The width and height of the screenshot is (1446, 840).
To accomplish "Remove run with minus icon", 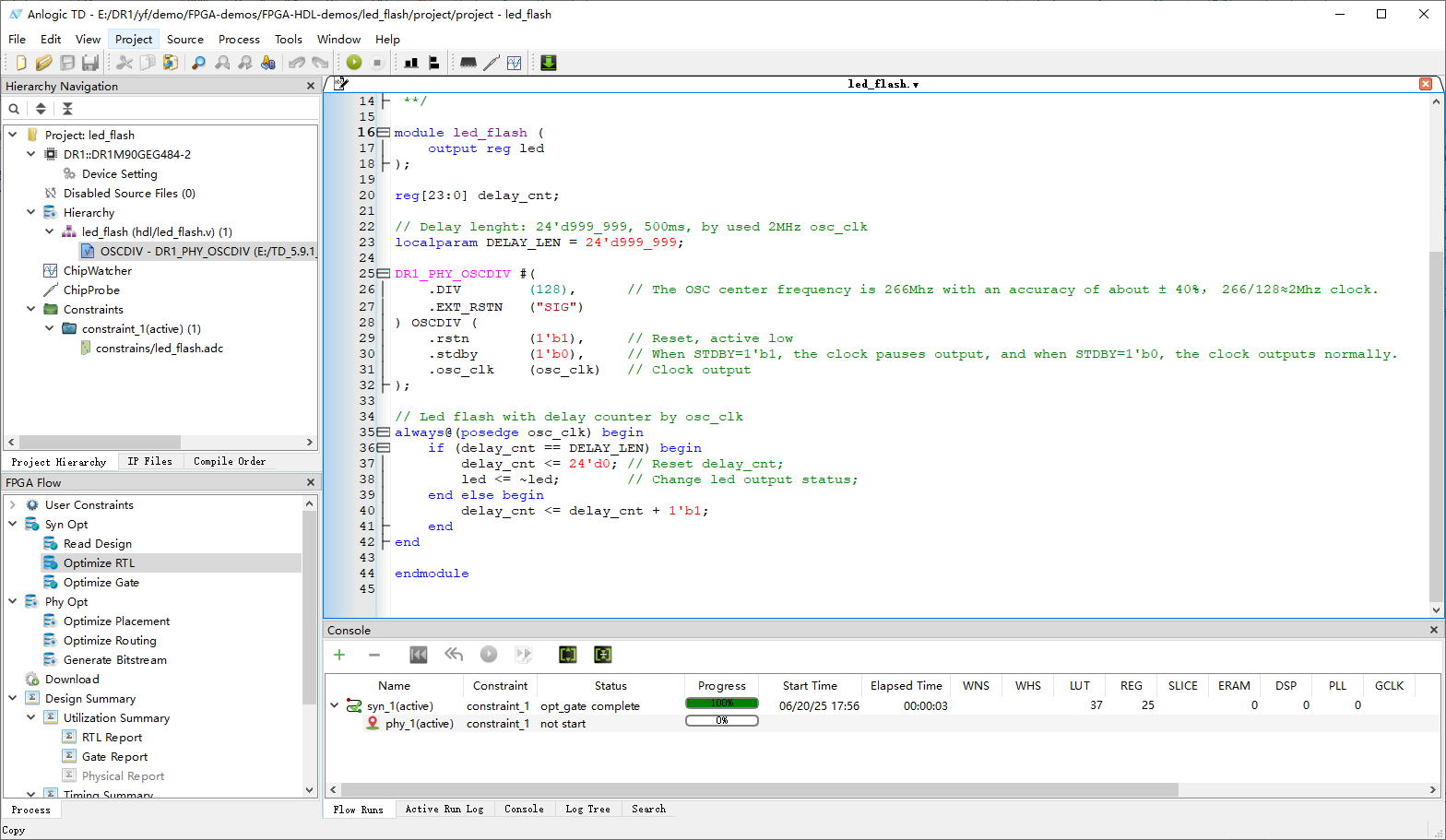I will click(x=374, y=655).
